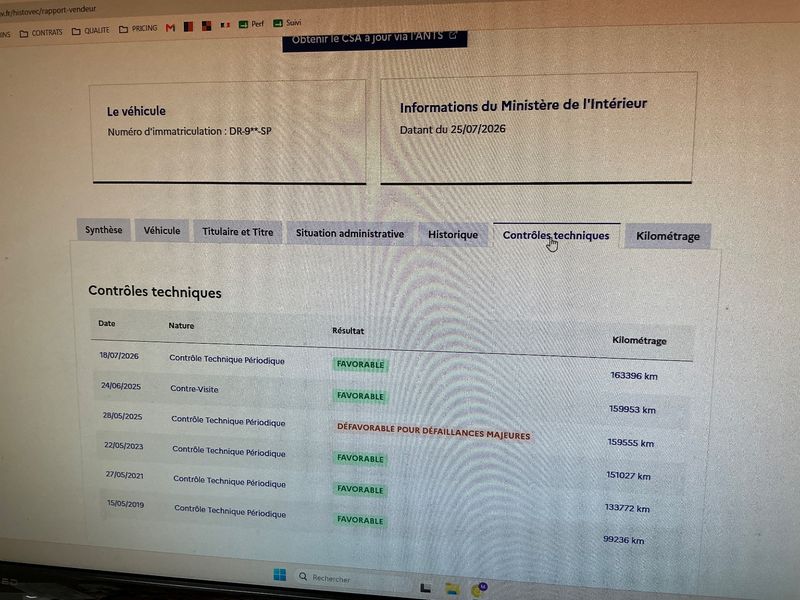Open the Gmail bookmark icon
The width and height of the screenshot is (800, 600).
170,28
